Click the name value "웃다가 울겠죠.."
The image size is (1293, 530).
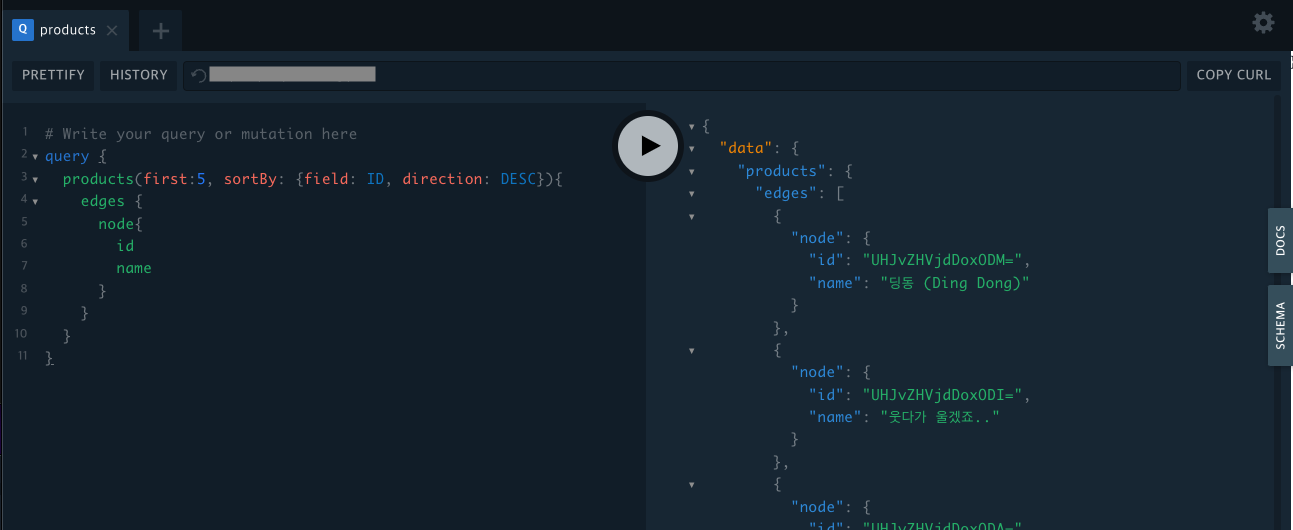click(940, 417)
